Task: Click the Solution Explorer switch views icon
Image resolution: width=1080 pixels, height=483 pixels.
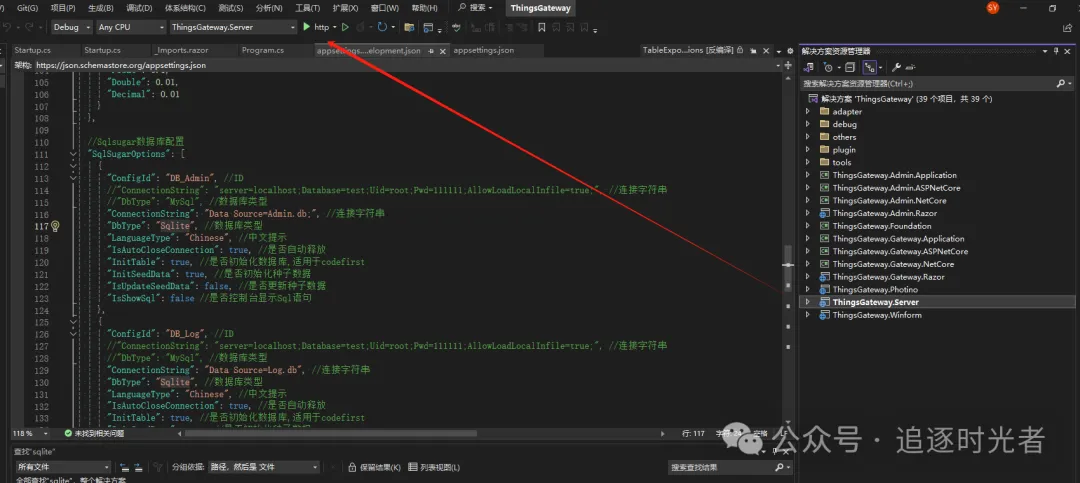Action: (809, 68)
